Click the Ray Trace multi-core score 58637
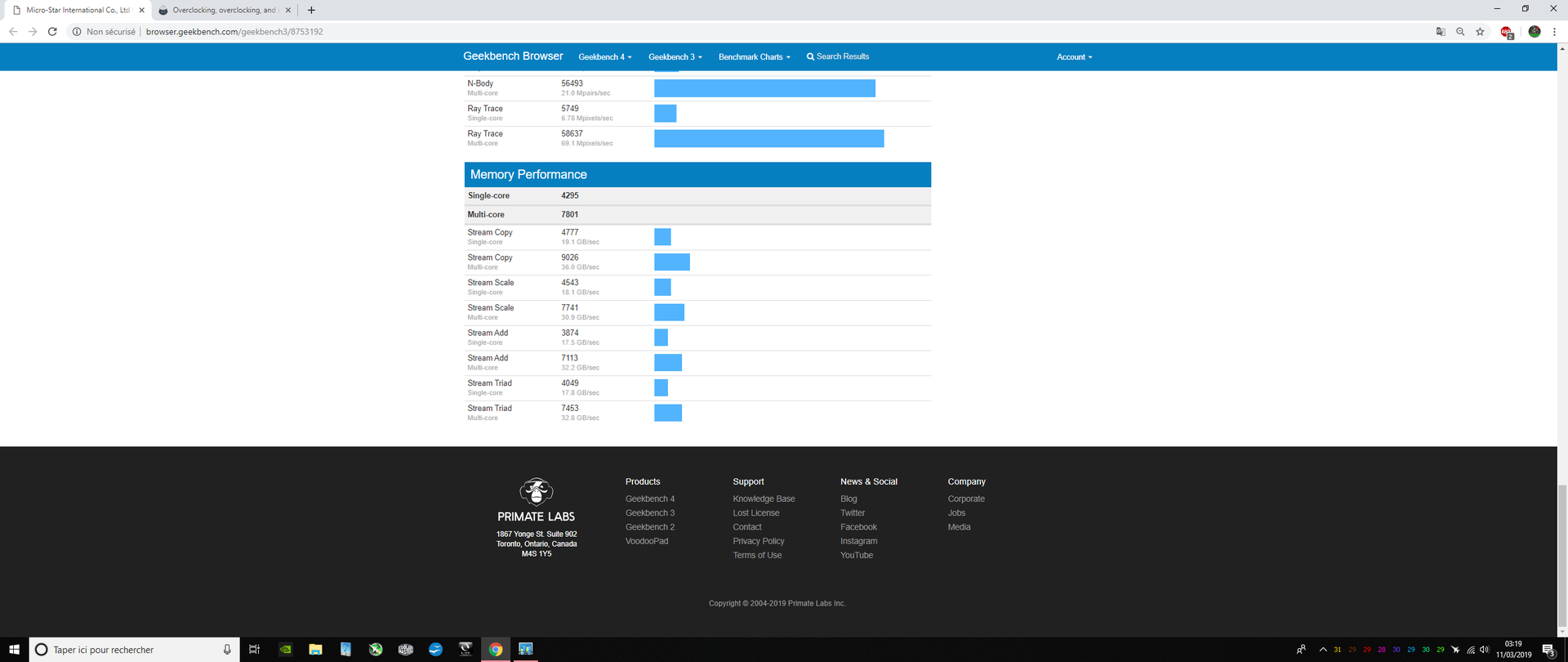Viewport: 1568px width, 662px height. [x=572, y=133]
